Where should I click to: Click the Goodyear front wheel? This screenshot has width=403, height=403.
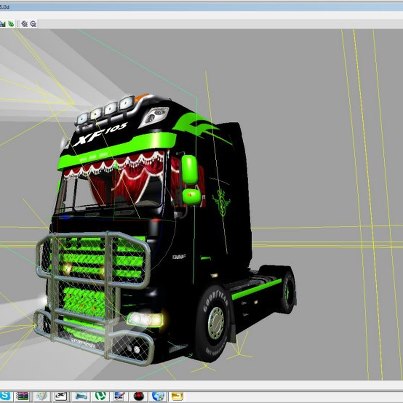213,322
